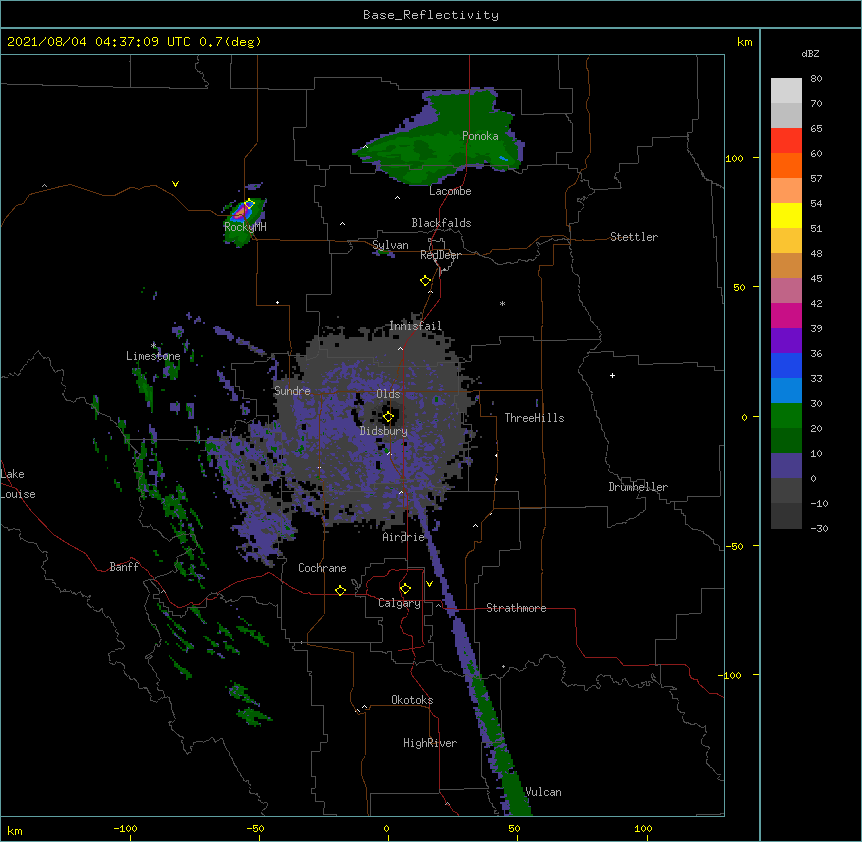Click the Lake Louise label

(x=18, y=484)
